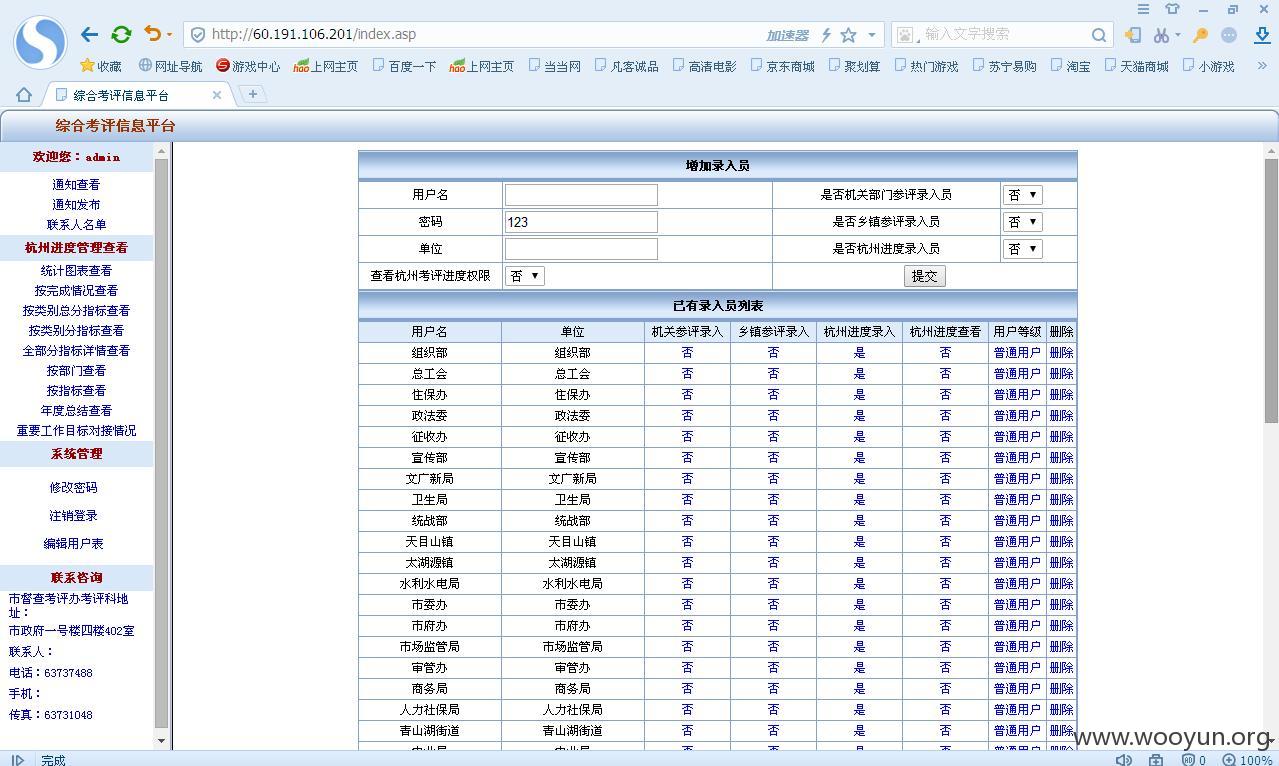Click the 提交 submit button
Screen dimensions: 1279x766
coord(924,276)
